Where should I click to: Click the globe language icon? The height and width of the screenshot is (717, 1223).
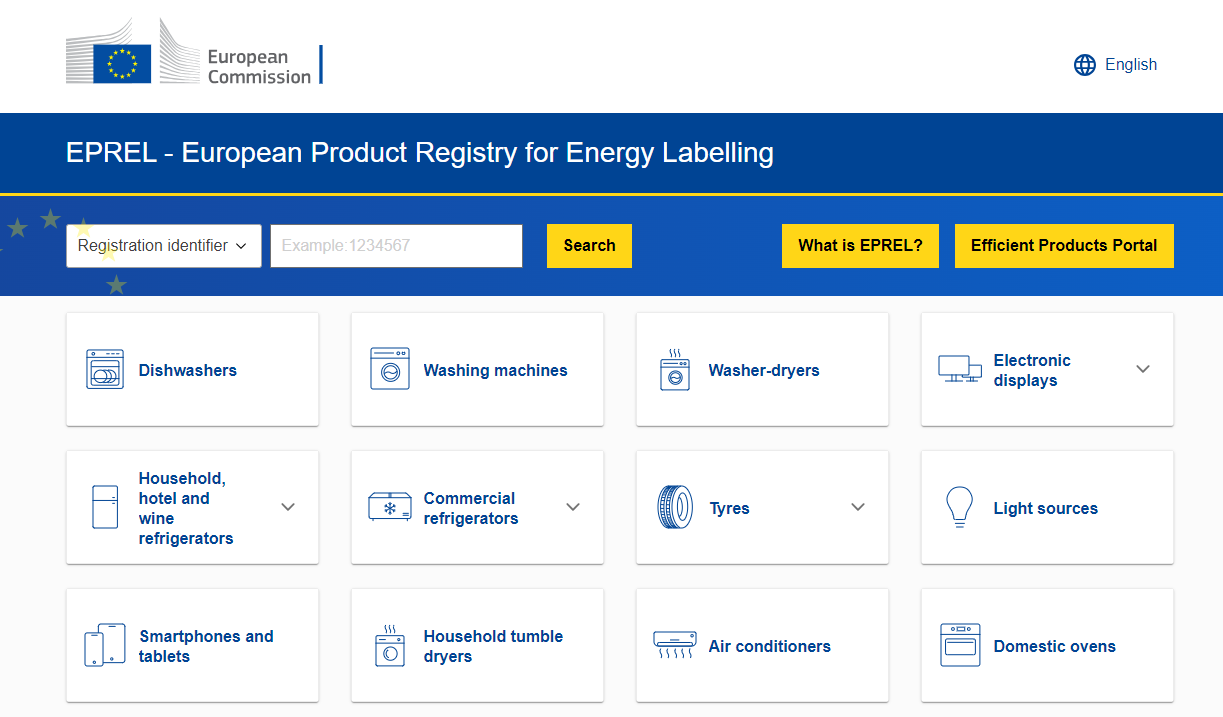click(x=1085, y=65)
